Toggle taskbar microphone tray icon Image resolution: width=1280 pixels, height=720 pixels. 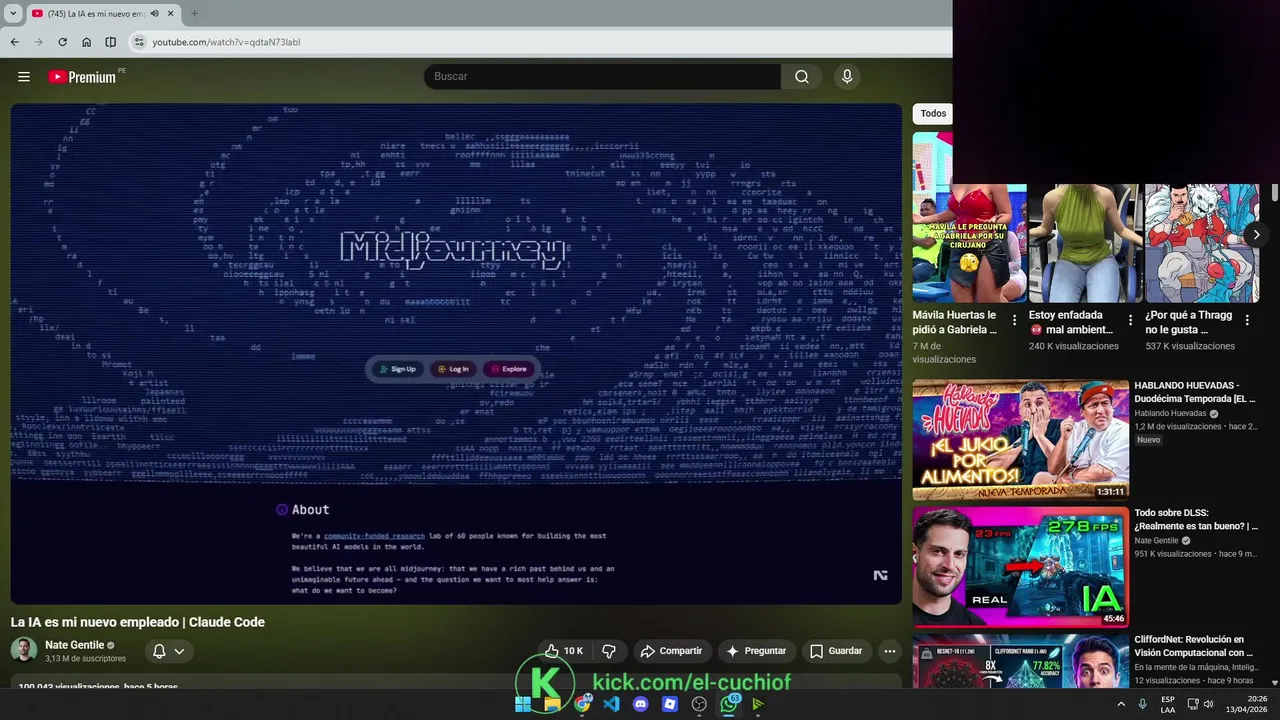pyautogui.click(x=1142, y=704)
